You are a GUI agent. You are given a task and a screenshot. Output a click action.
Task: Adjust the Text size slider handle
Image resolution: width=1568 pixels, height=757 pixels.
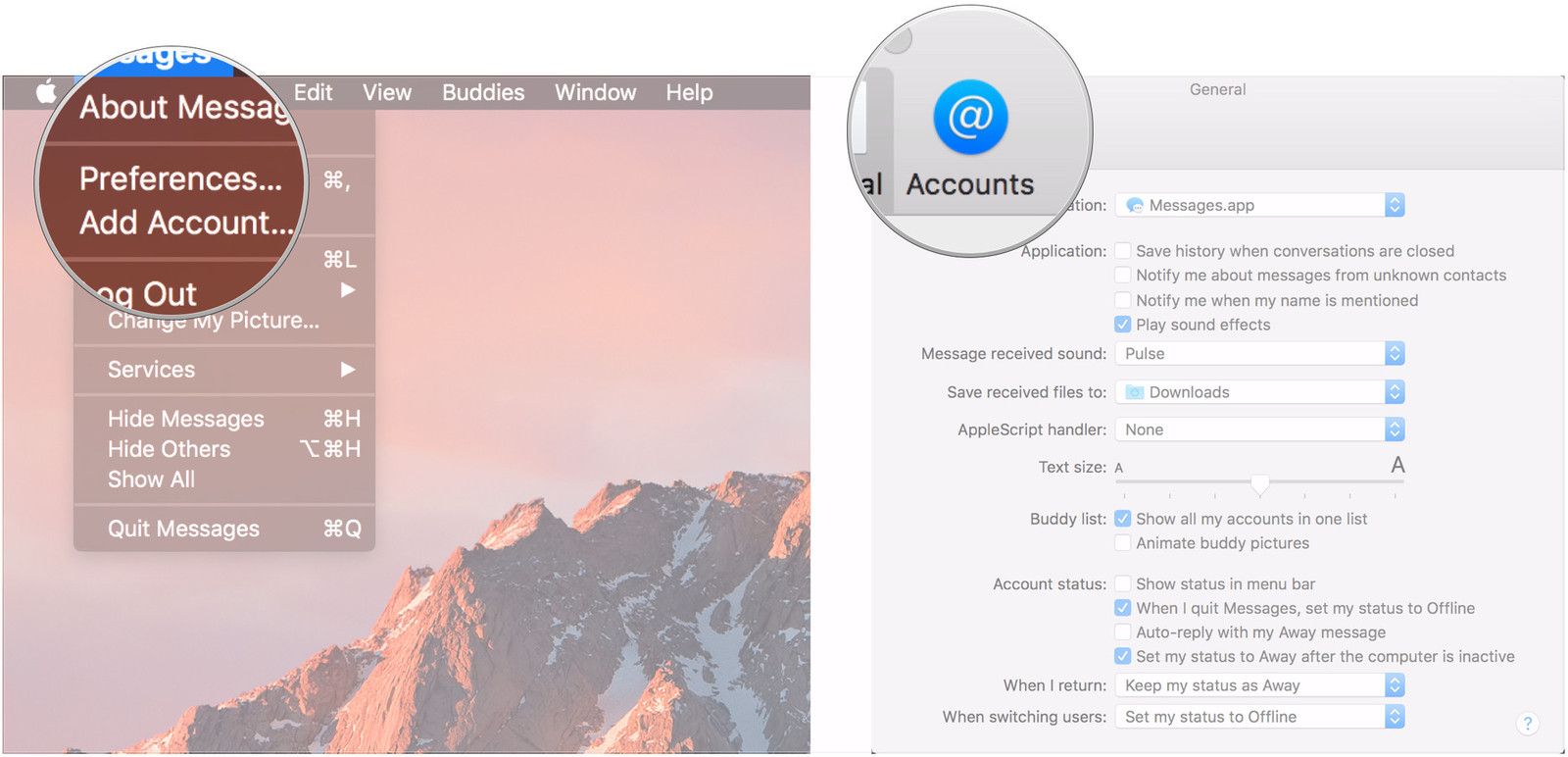click(x=1260, y=483)
